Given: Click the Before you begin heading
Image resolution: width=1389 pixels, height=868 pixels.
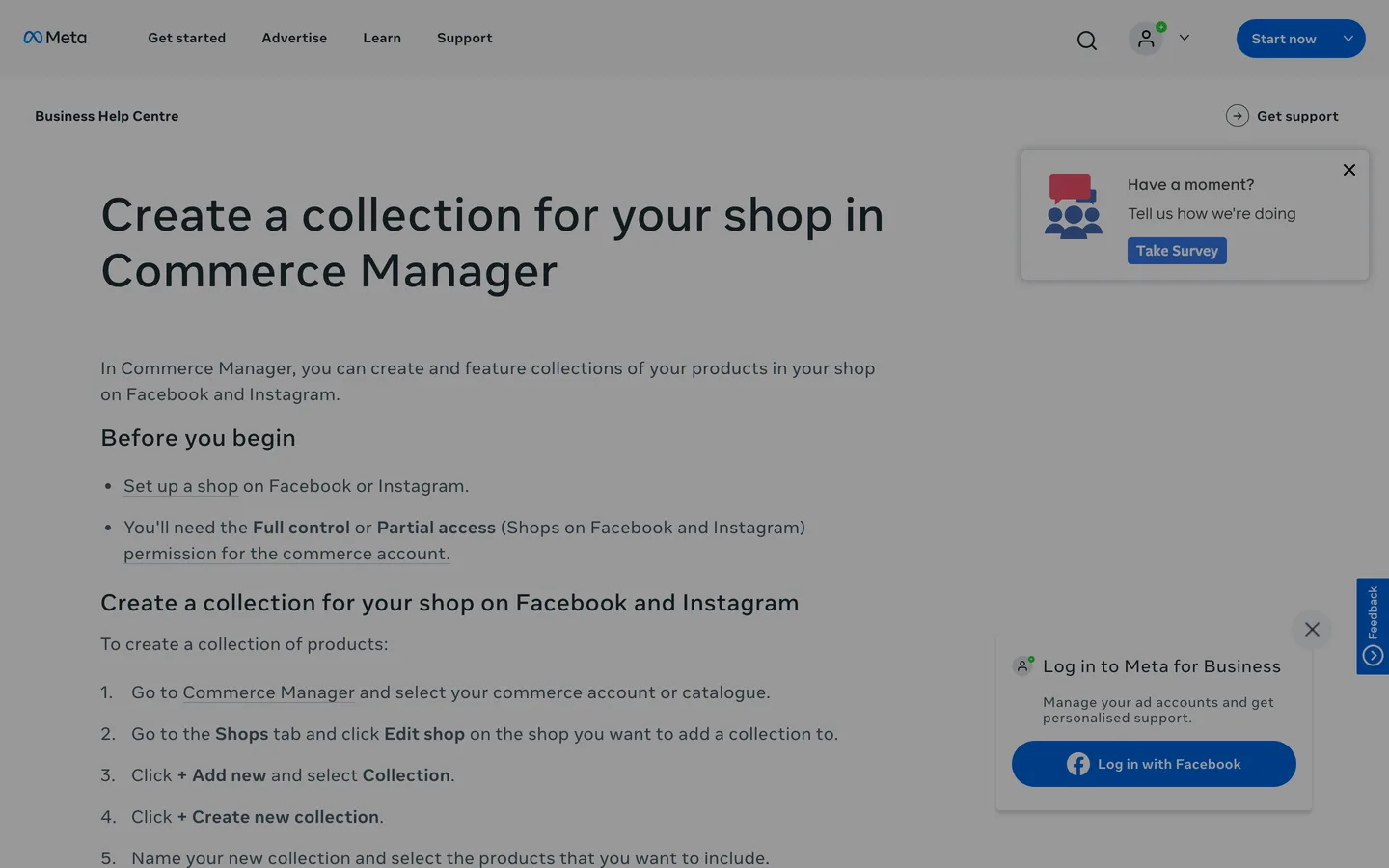Looking at the screenshot, I should pyautogui.click(x=198, y=438).
